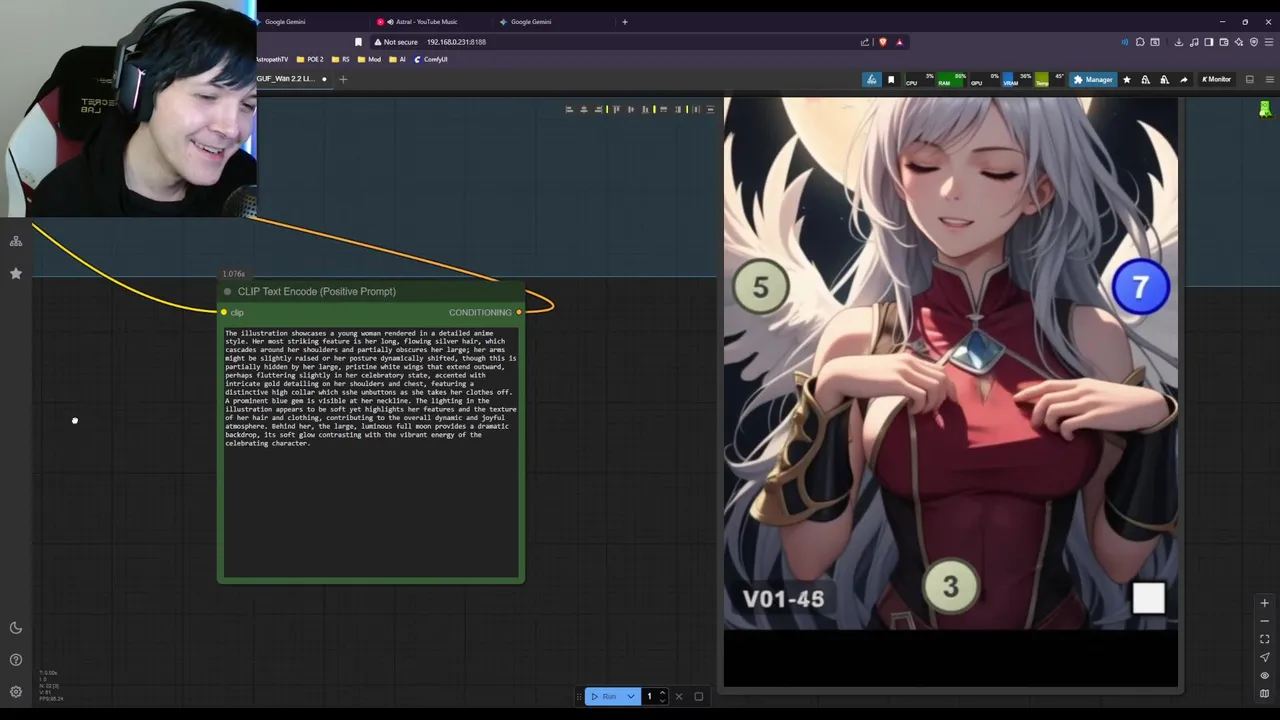Click the Temp monitor readout

1050,80
